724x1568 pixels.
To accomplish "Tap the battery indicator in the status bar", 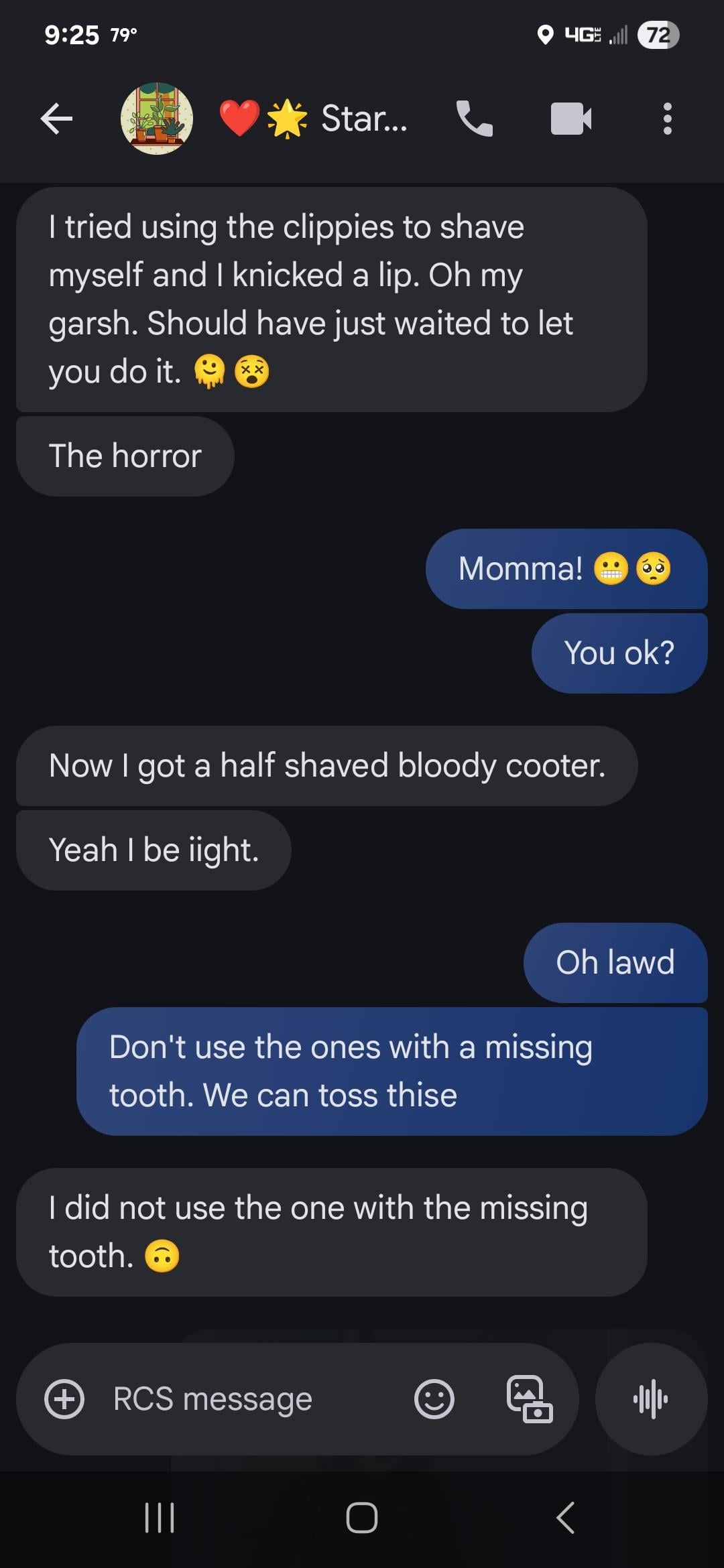I will click(x=658, y=35).
